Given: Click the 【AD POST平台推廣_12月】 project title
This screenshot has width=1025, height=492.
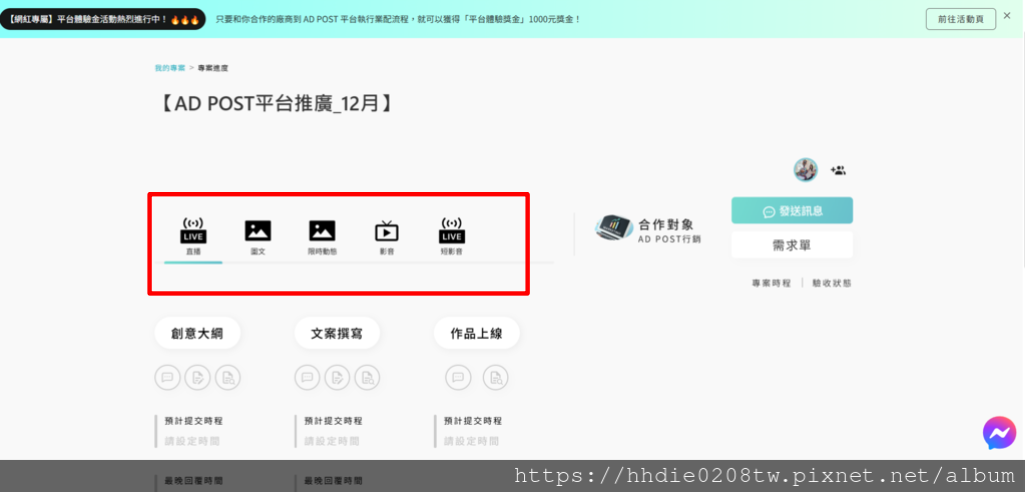Looking at the screenshot, I should click(x=276, y=103).
